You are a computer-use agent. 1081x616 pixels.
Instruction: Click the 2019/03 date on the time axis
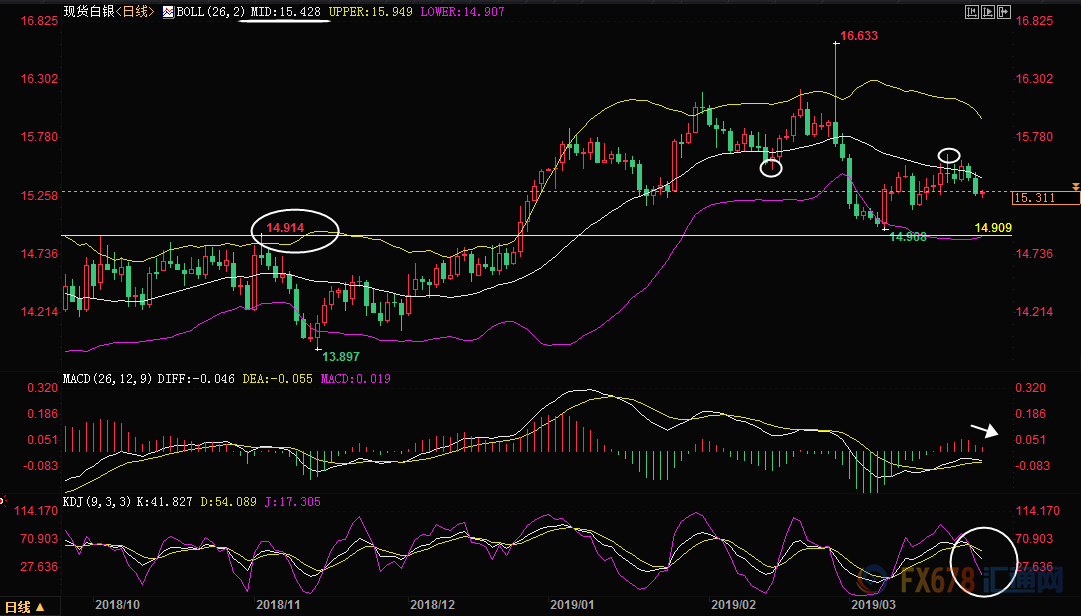pos(872,605)
